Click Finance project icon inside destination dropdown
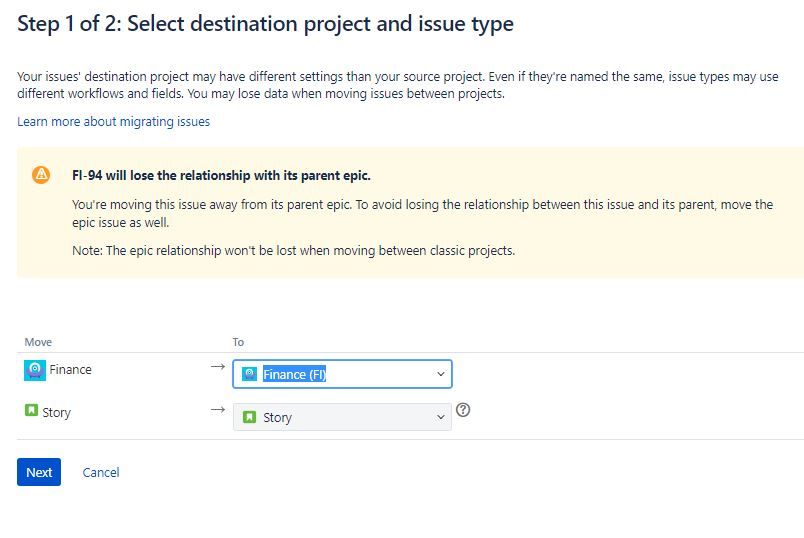 pos(249,374)
